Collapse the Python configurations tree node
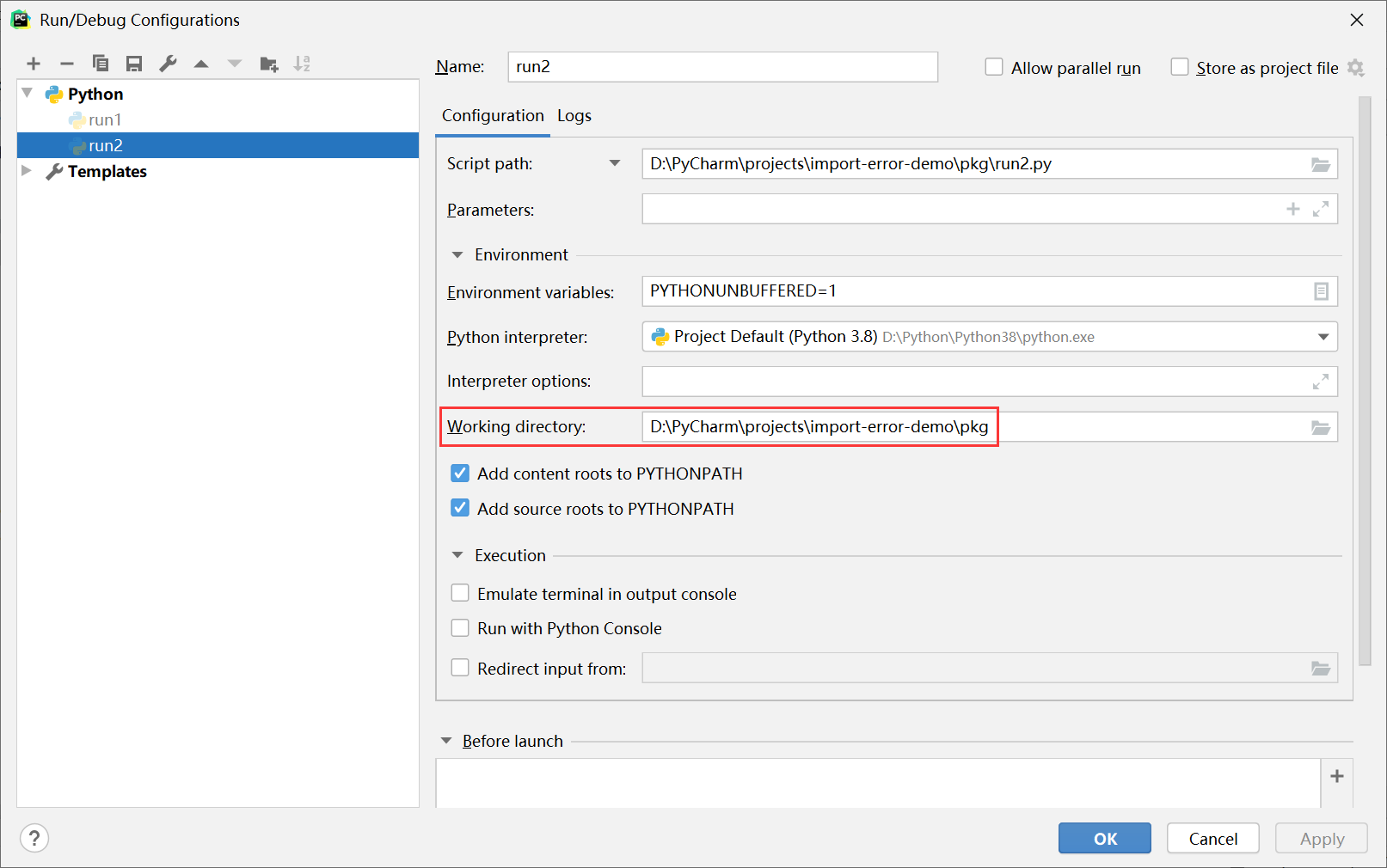1387x868 pixels. [28, 93]
